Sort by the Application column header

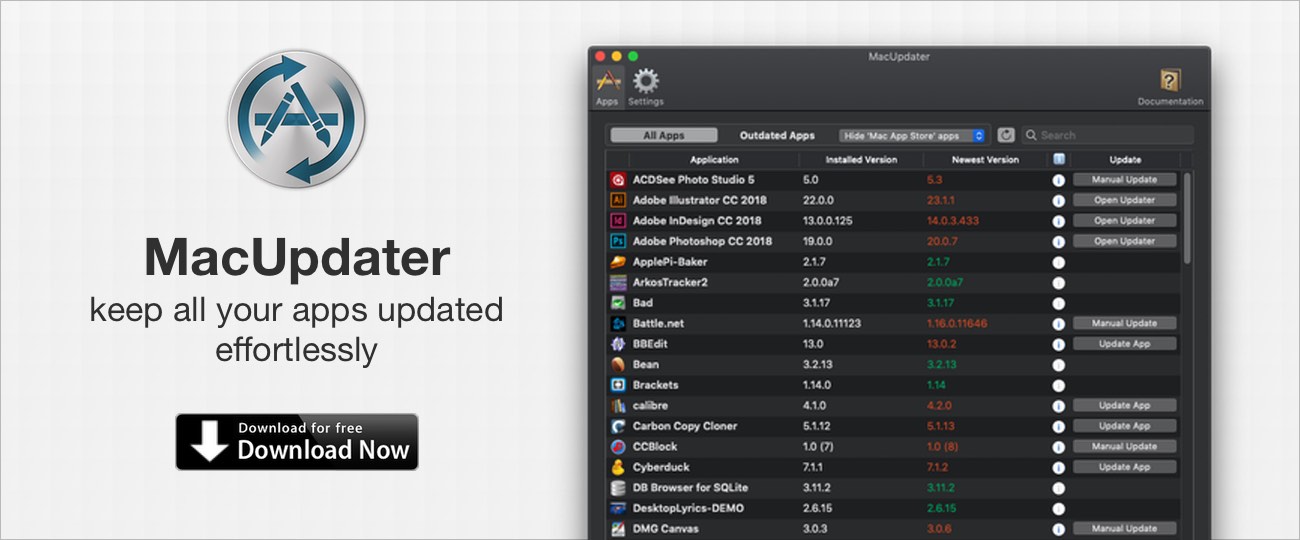[714, 159]
